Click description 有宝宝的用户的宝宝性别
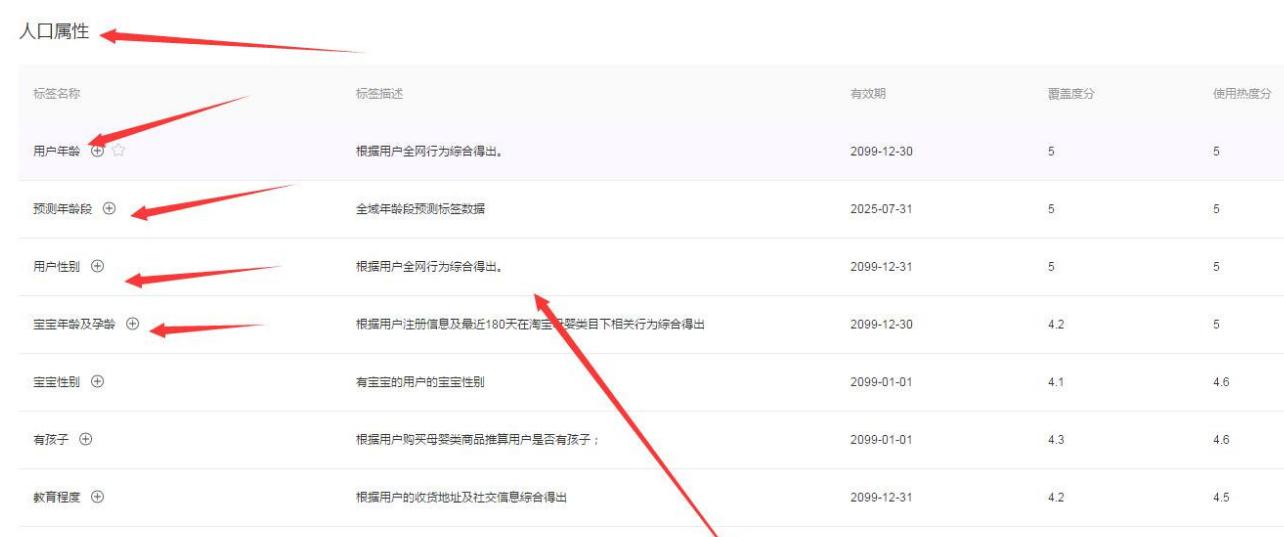The width and height of the screenshot is (1284, 537). [x=421, y=382]
